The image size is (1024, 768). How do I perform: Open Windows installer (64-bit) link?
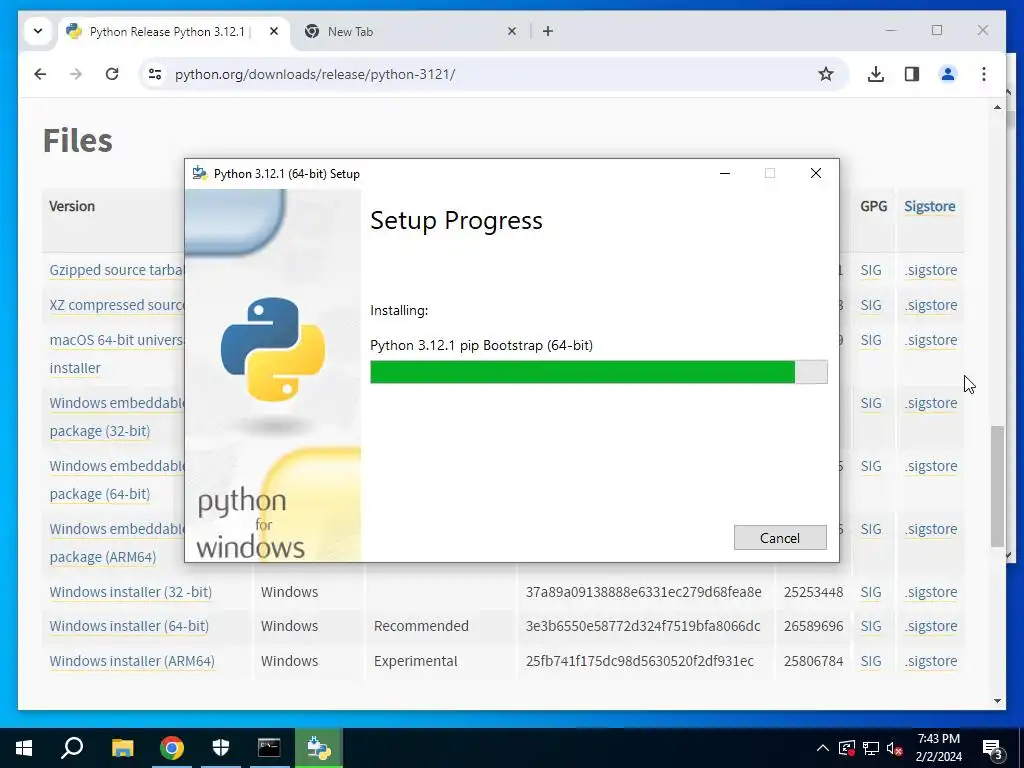[129, 626]
